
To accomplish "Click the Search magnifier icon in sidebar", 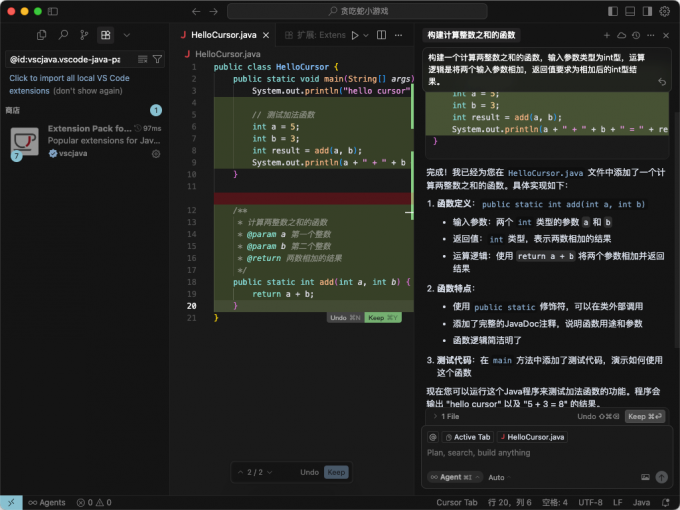I will pyautogui.click(x=63, y=35).
